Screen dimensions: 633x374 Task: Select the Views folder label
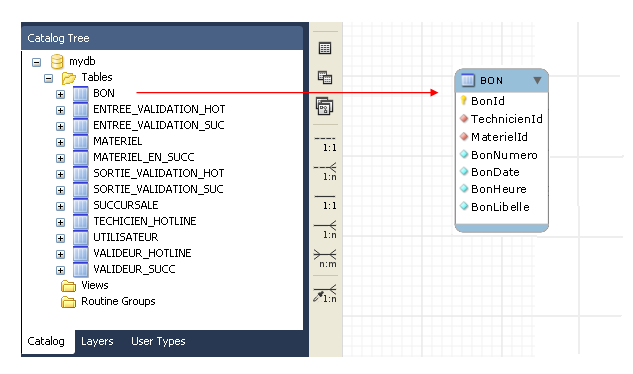point(94,285)
